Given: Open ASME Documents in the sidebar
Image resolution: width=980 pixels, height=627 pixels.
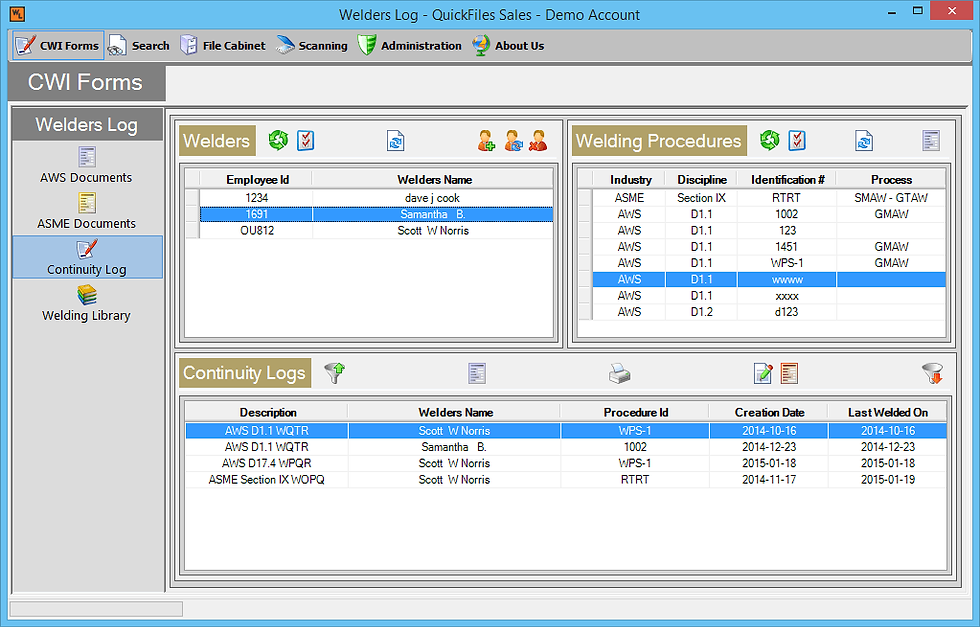Looking at the screenshot, I should (x=86, y=211).
